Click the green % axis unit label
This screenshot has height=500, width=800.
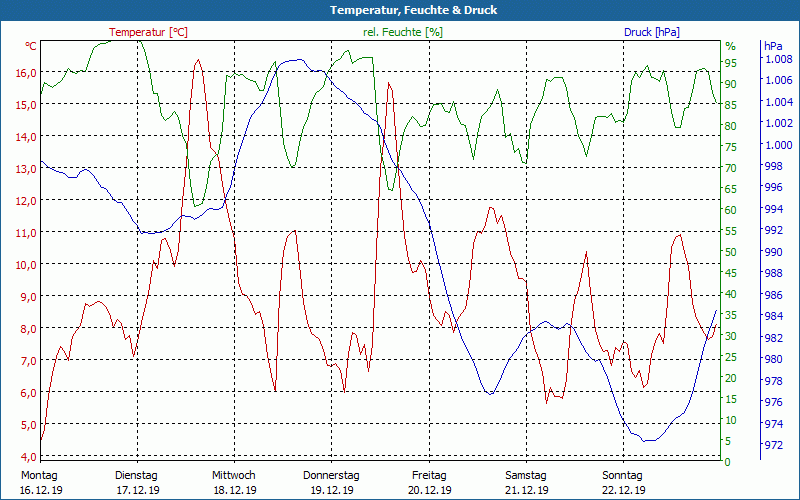(x=730, y=46)
